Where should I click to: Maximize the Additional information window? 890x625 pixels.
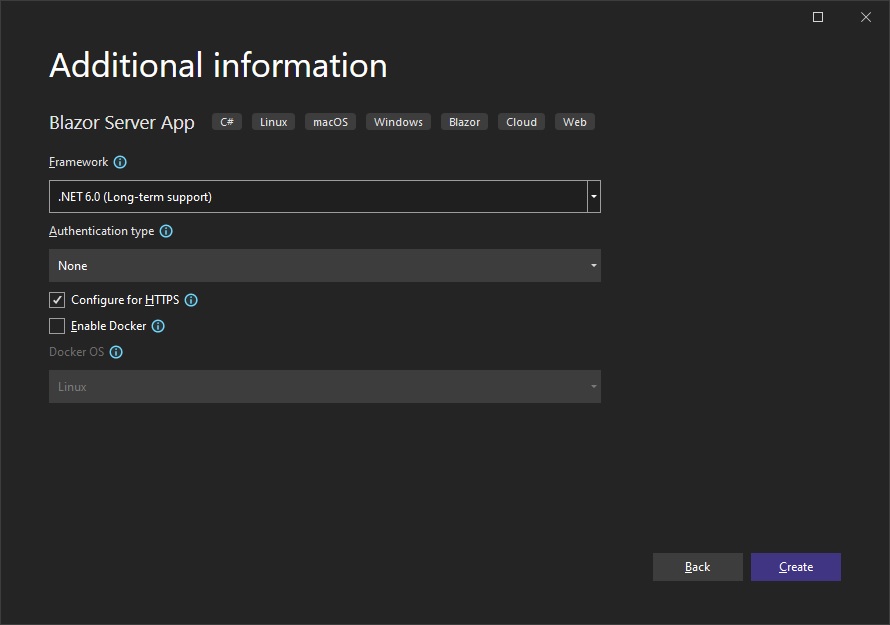[818, 17]
